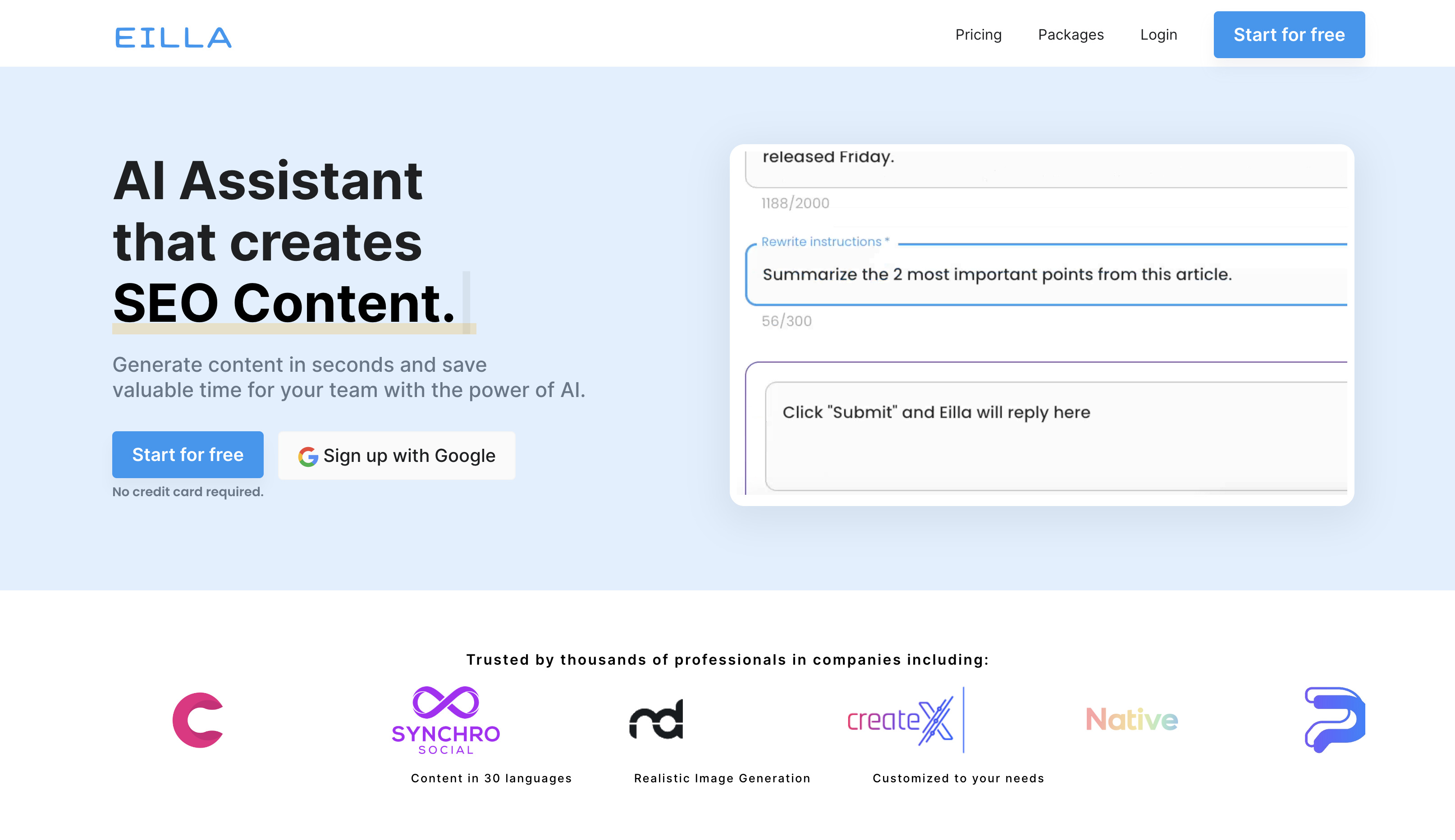This screenshot has width=1455, height=840.
Task: Sign up with Google
Action: pos(396,455)
